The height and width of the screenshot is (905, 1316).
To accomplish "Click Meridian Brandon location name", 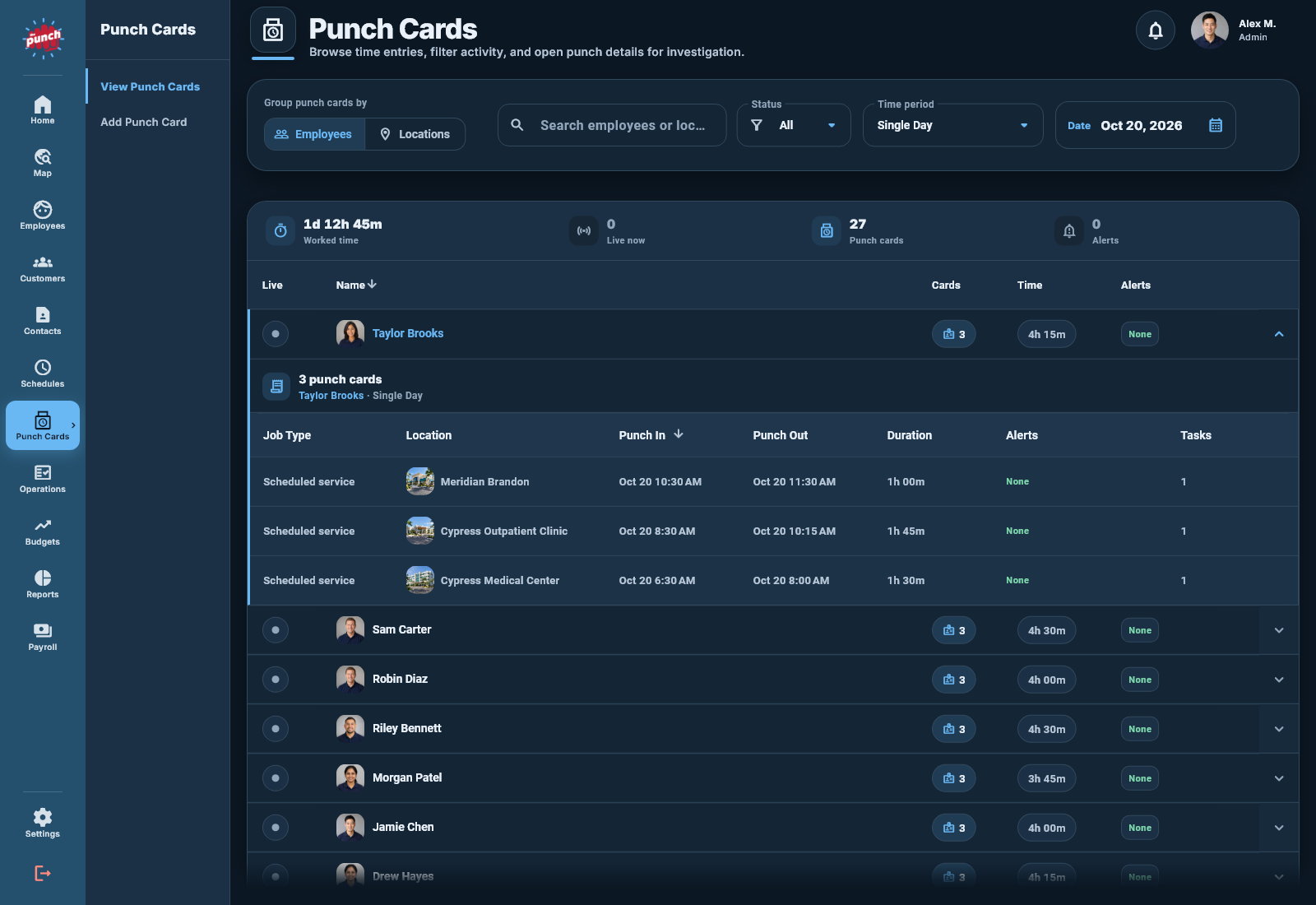I will click(484, 482).
